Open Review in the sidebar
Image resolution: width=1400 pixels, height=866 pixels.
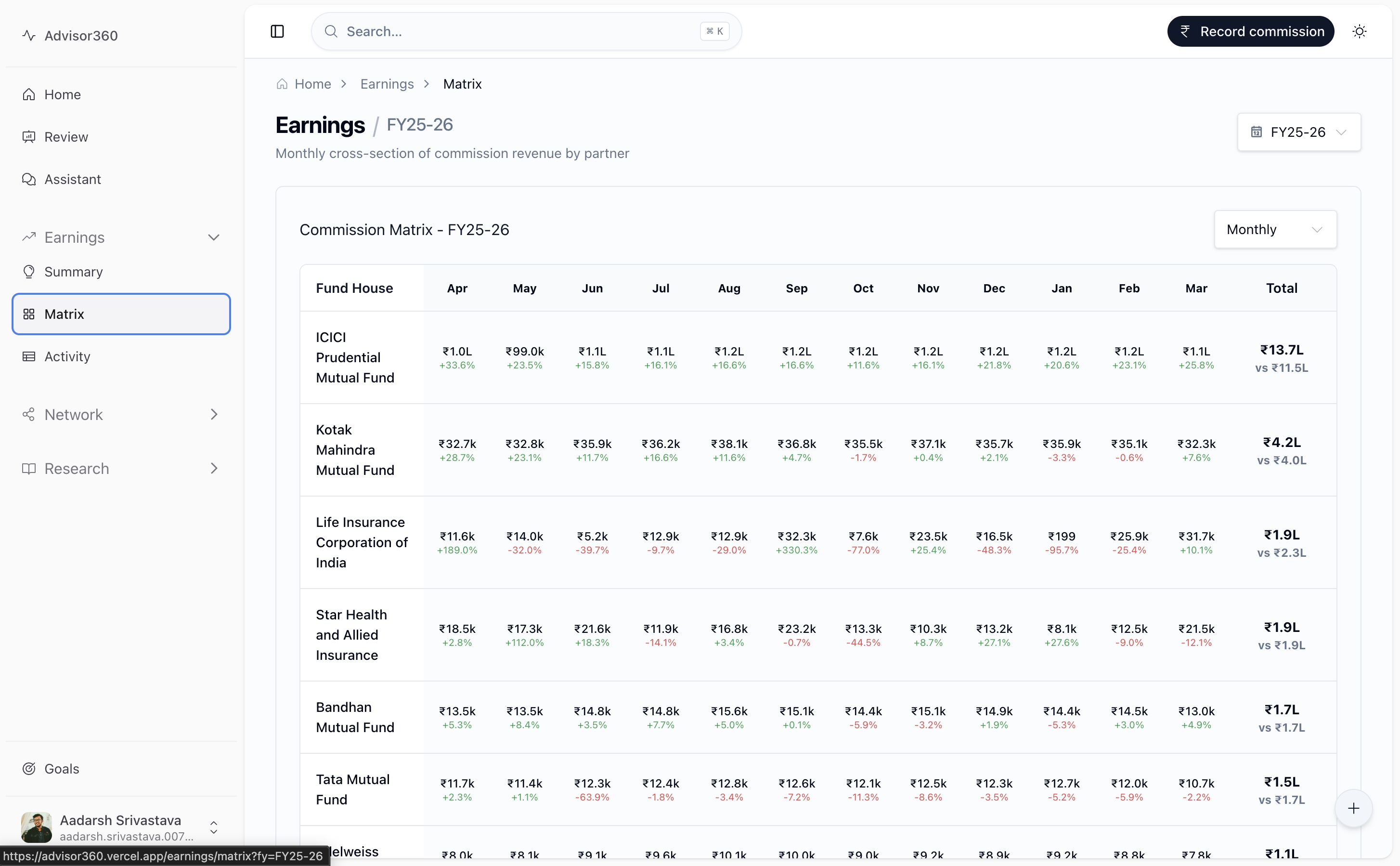coord(121,137)
